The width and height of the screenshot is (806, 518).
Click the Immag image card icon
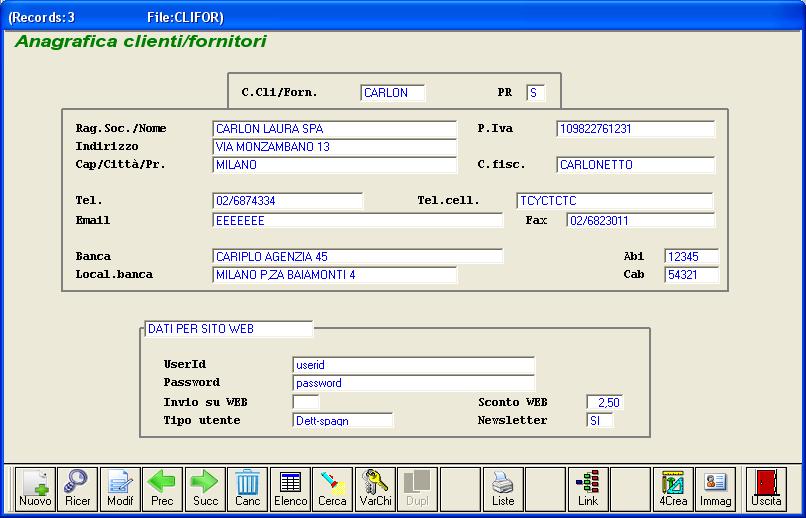(x=716, y=489)
